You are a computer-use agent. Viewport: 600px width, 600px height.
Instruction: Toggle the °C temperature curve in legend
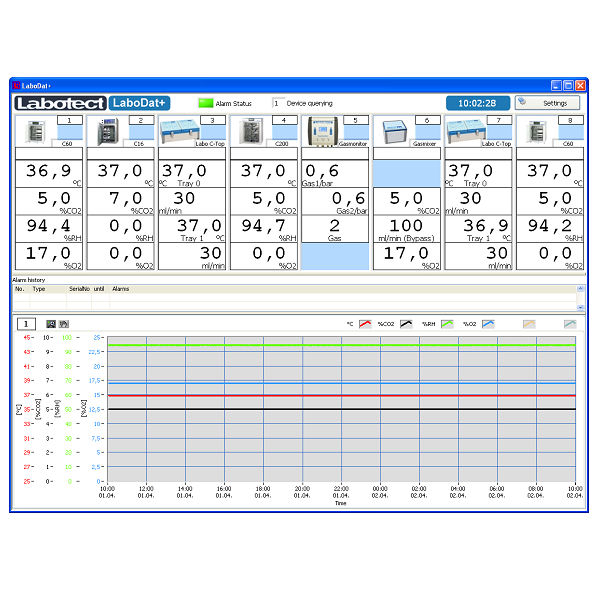pyautogui.click(x=366, y=324)
